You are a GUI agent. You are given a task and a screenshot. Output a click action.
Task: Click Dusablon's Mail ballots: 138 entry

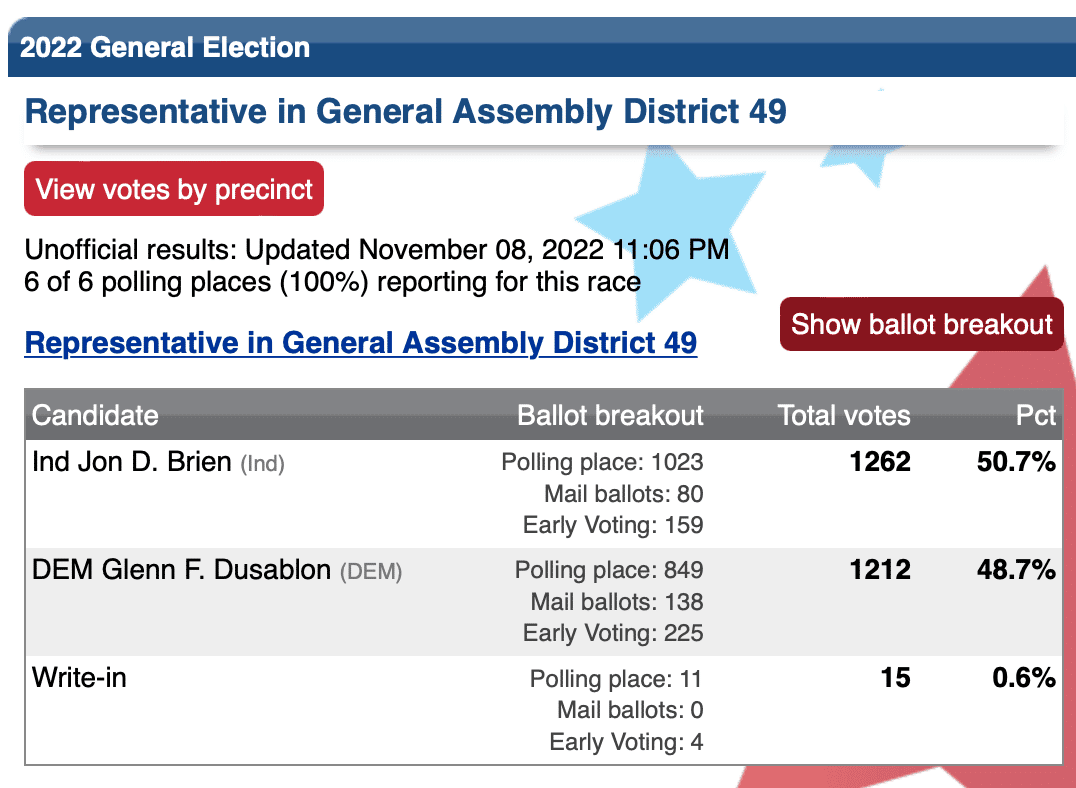(617, 601)
